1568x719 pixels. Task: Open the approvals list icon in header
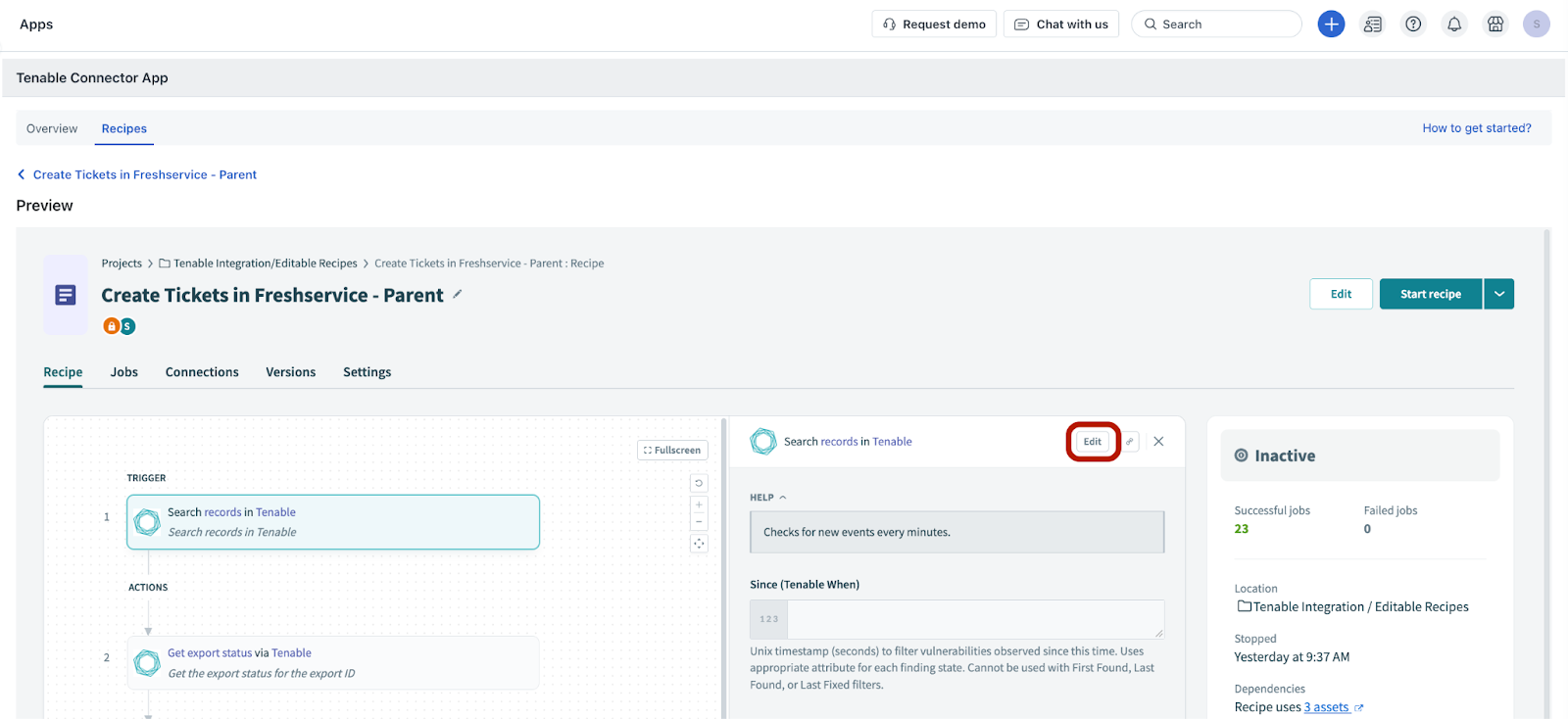[x=1373, y=24]
